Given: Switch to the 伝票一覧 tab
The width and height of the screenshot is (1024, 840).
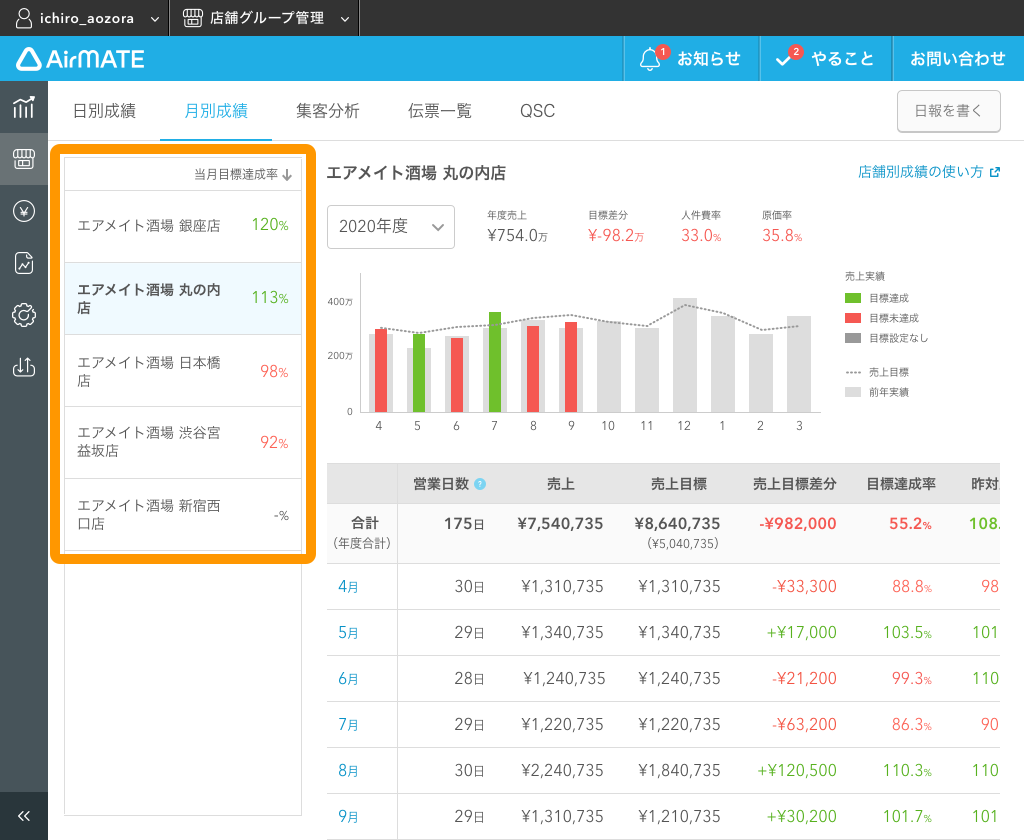Looking at the screenshot, I should tap(440, 111).
